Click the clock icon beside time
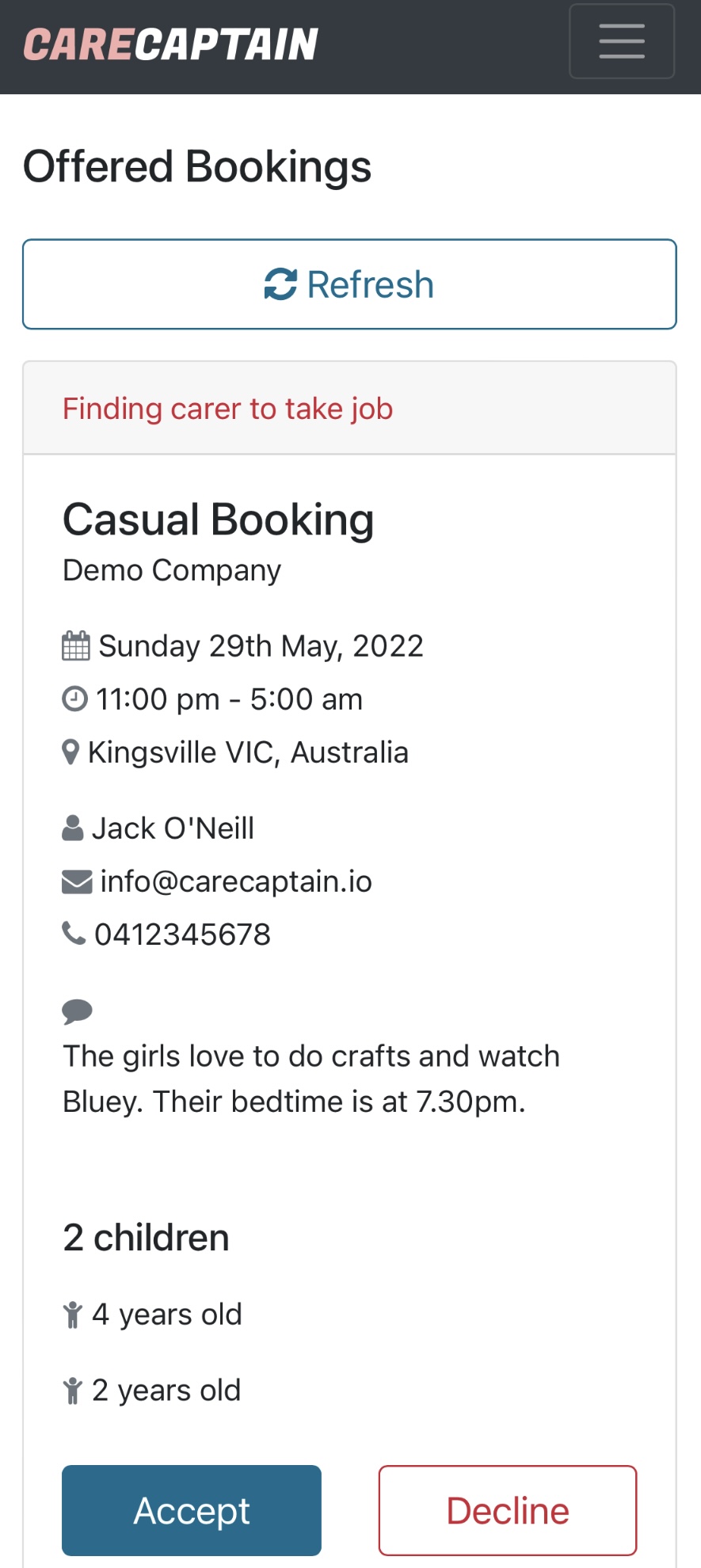Screen dimensions: 701x1568 (74, 699)
